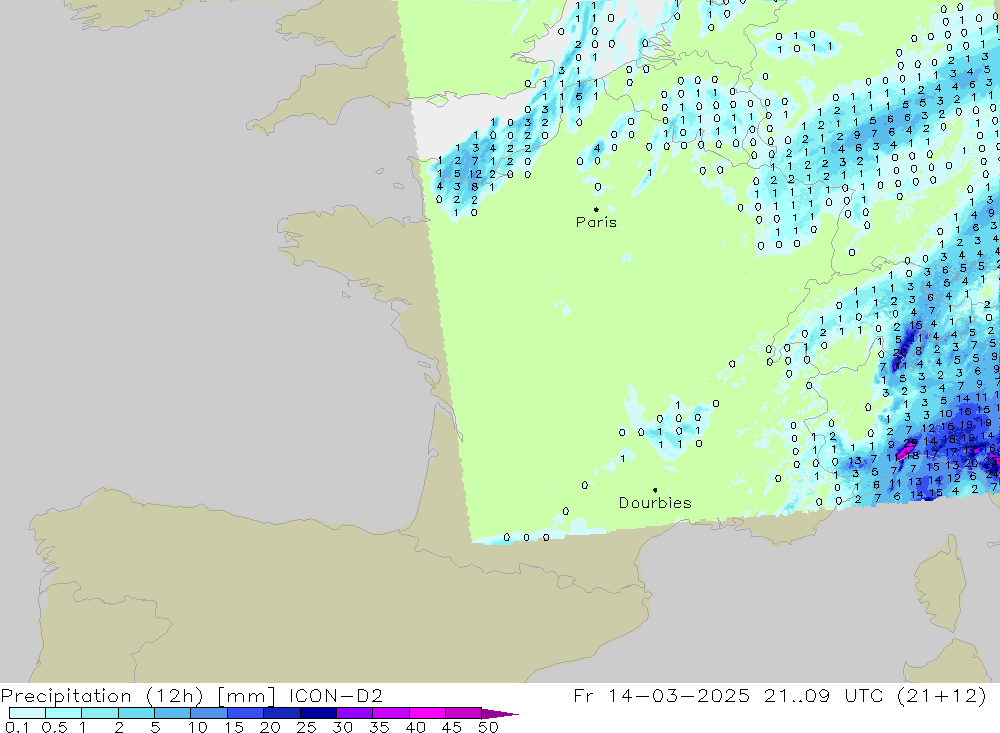This screenshot has height=733, width=1000.
Task: Click the '(21+12)' forecast offset text
Action: coord(941,696)
